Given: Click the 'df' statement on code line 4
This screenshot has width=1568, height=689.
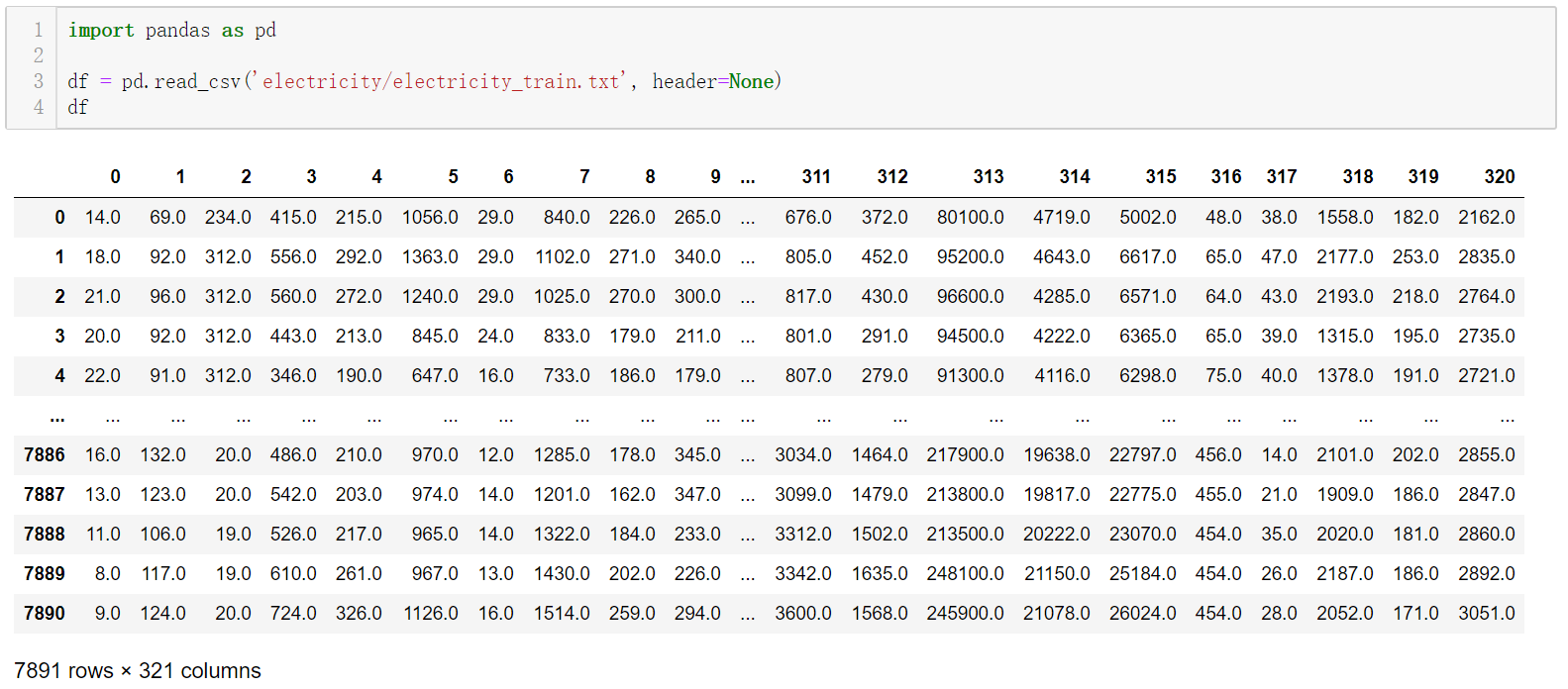Looking at the screenshot, I should [78, 107].
